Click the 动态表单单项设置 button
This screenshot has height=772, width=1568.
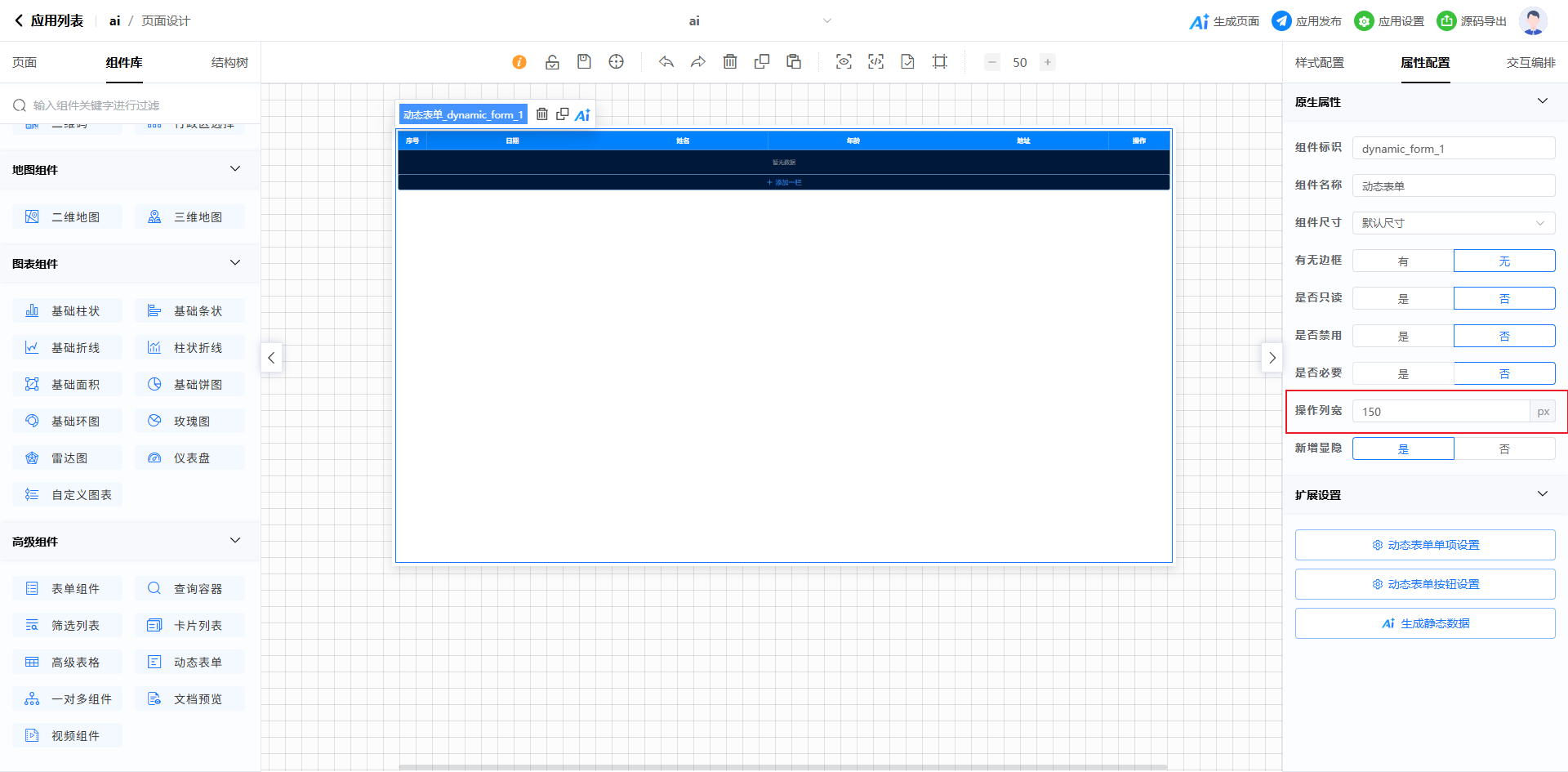[1425, 545]
